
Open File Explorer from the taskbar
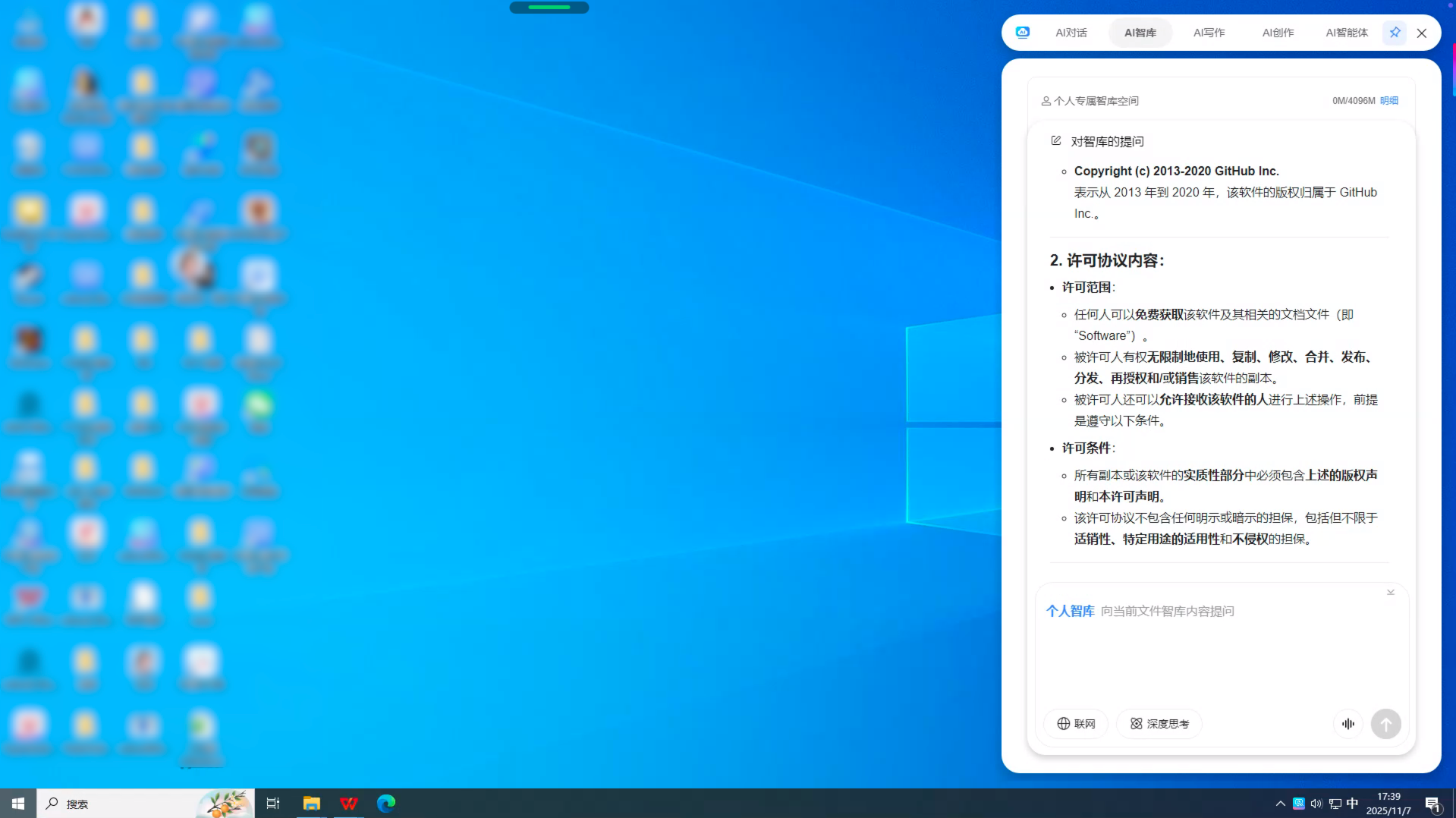point(311,804)
